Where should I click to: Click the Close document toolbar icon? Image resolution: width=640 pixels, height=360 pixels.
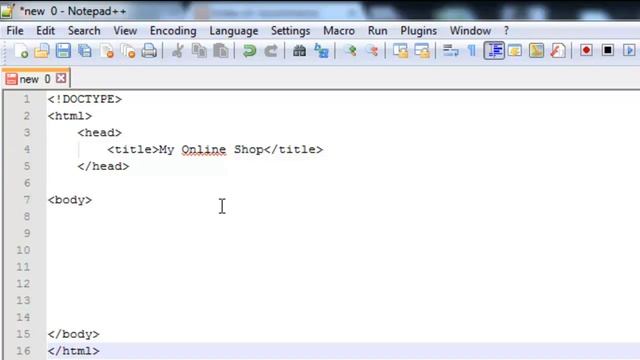pyautogui.click(x=107, y=51)
